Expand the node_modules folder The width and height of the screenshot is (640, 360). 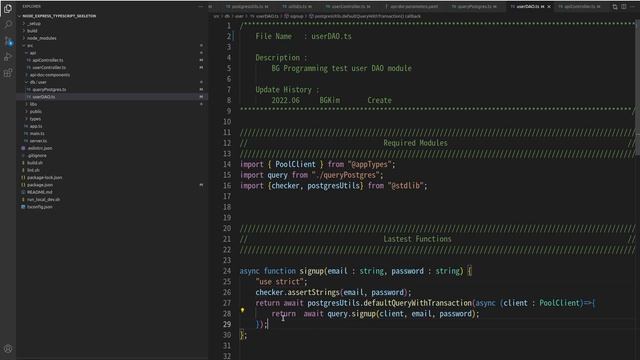[x=41, y=38]
